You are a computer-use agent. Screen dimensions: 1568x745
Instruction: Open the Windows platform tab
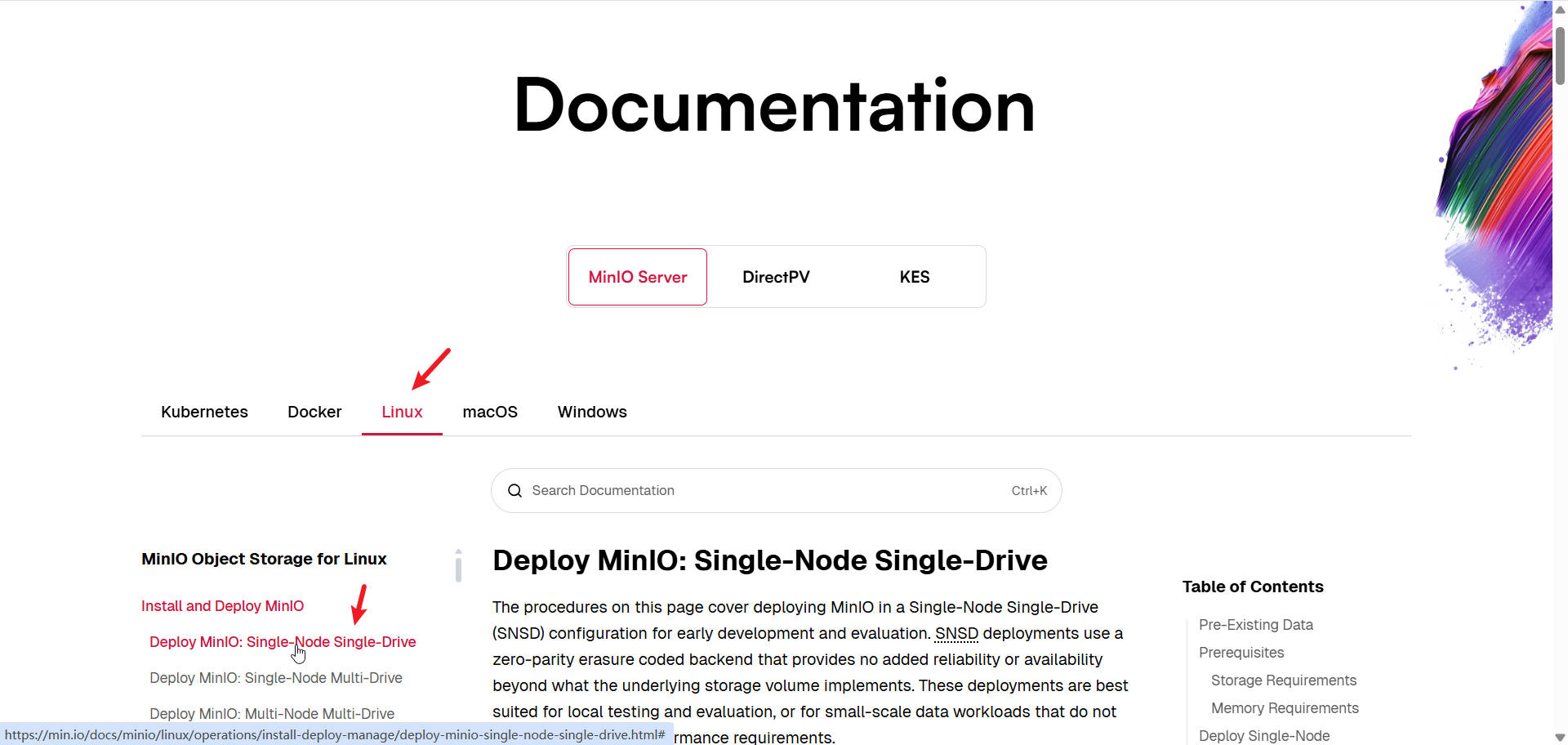(592, 412)
